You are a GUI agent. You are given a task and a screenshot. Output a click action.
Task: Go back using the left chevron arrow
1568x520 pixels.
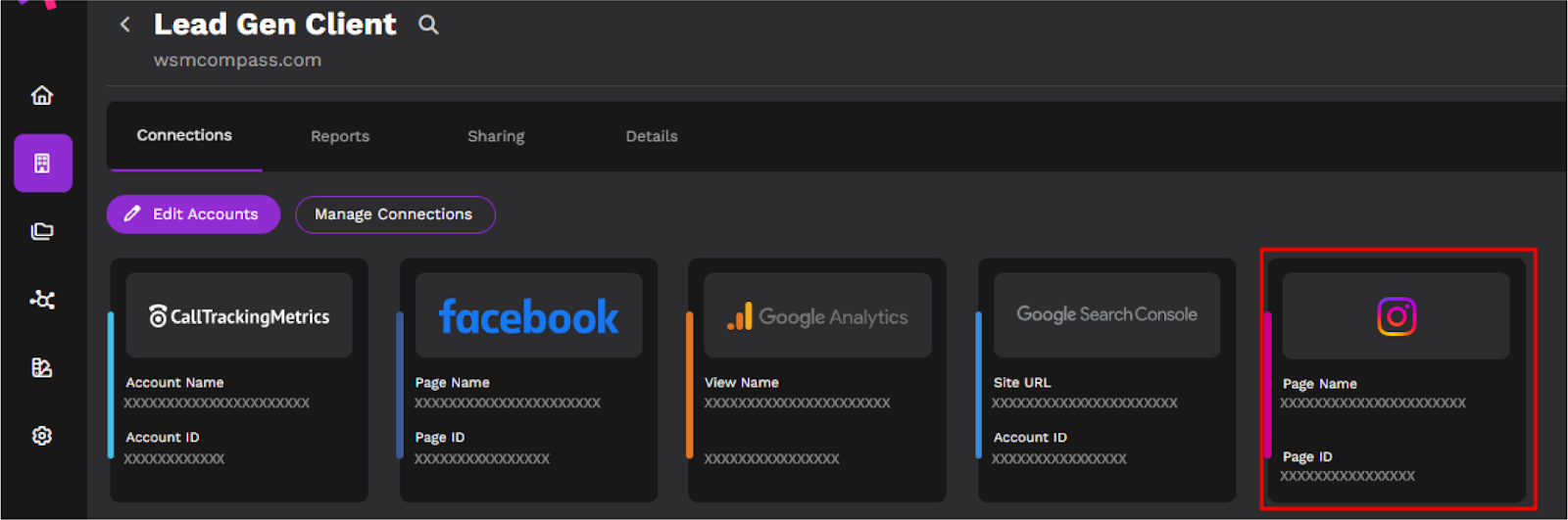click(124, 24)
